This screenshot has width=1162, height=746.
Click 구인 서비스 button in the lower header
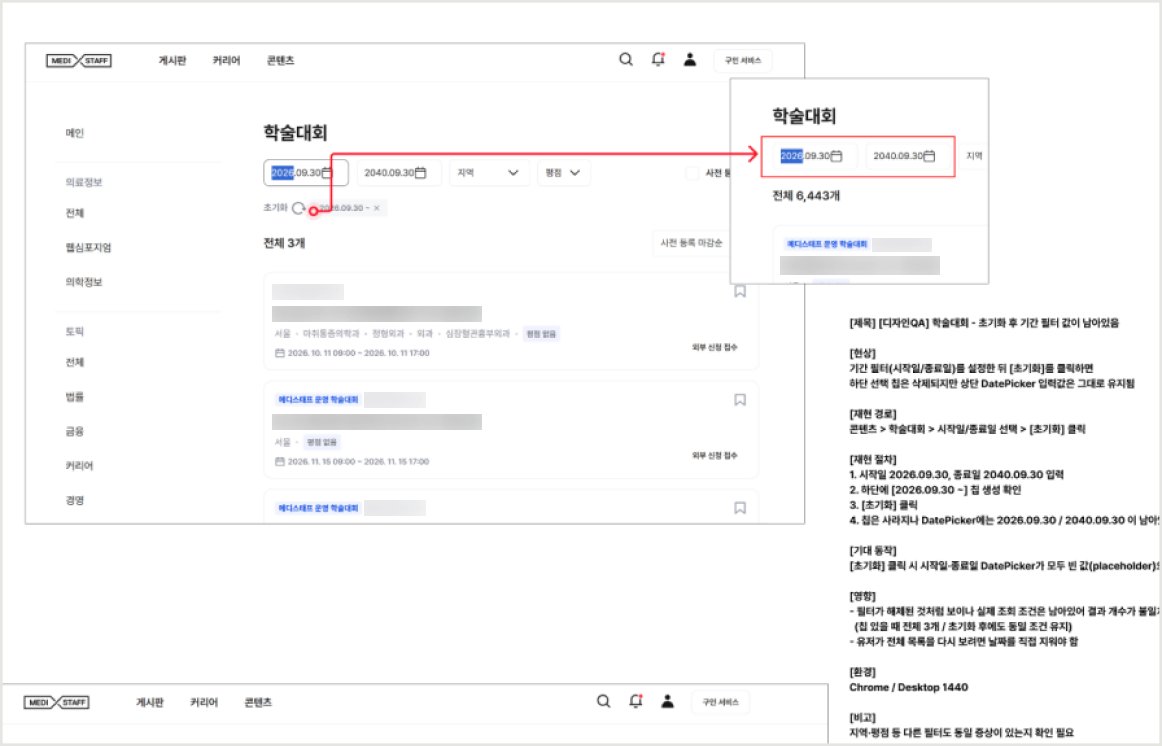720,702
